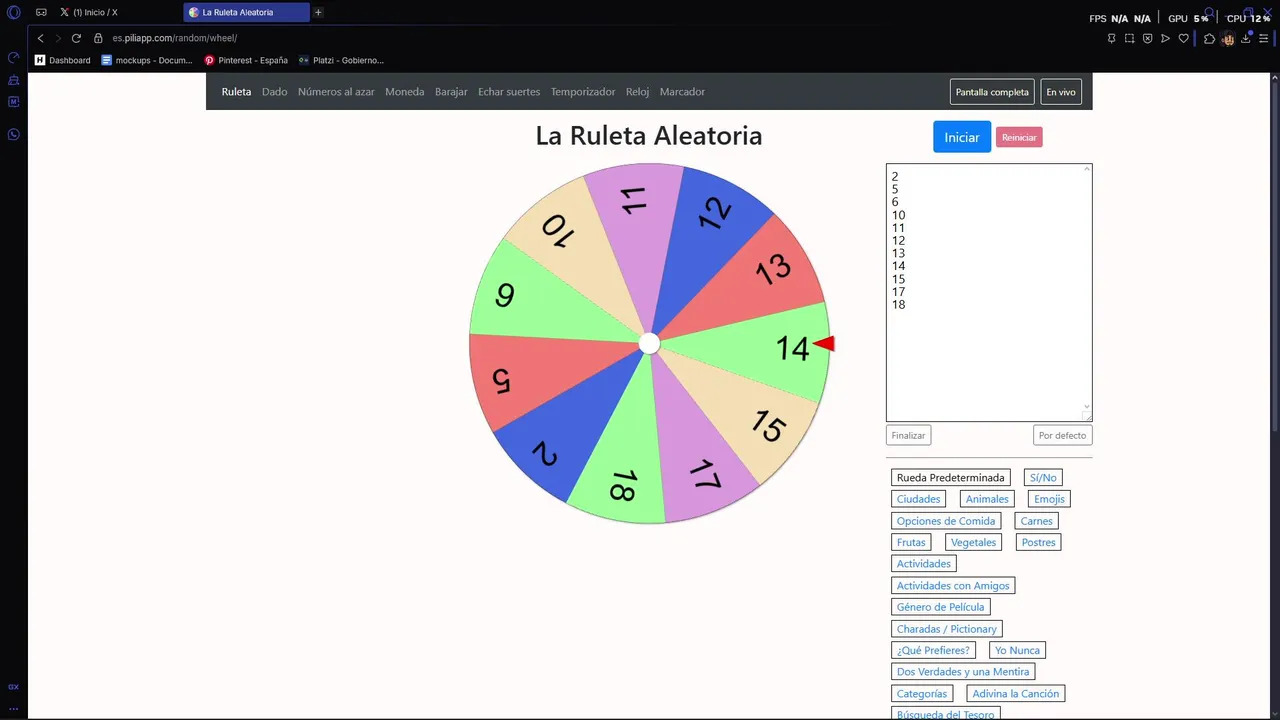Open the Reloj menu item
This screenshot has height=720, width=1280.
pyautogui.click(x=637, y=92)
